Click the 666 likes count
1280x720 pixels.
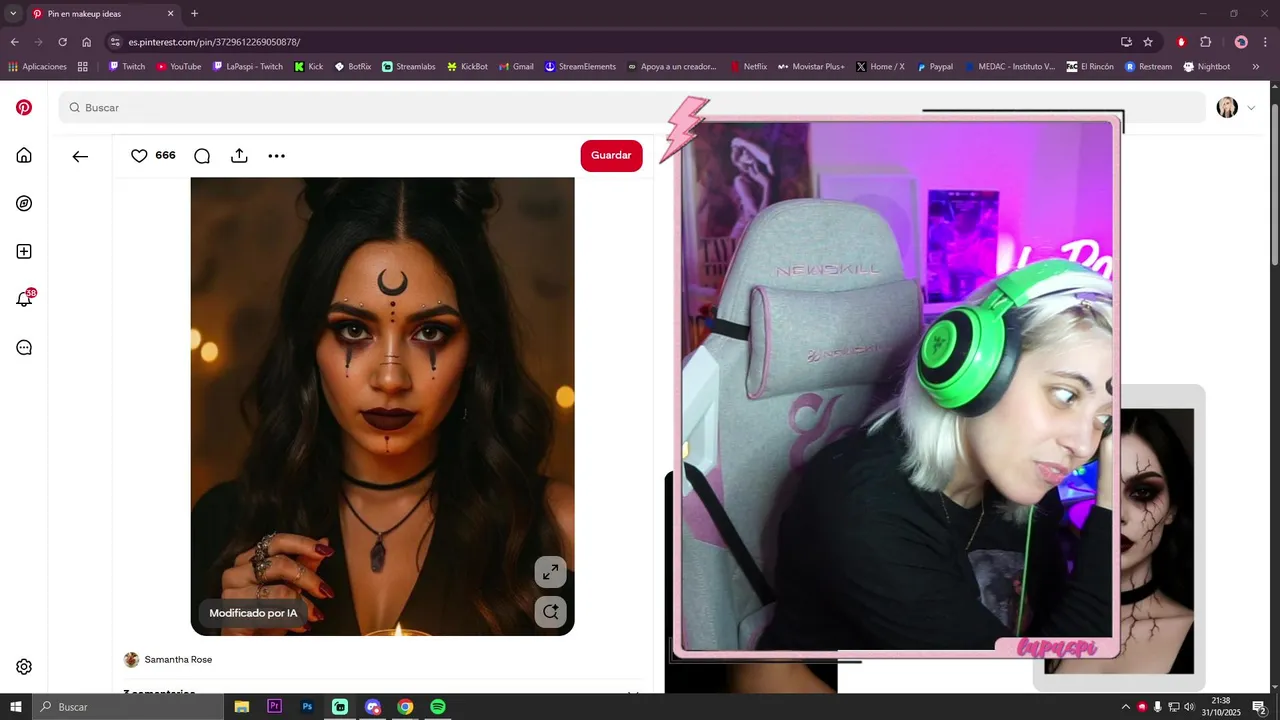point(165,156)
